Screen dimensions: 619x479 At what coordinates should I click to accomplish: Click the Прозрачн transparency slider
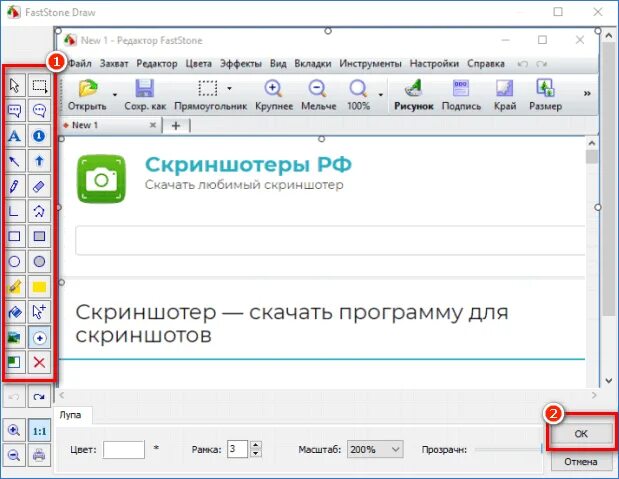coord(509,449)
